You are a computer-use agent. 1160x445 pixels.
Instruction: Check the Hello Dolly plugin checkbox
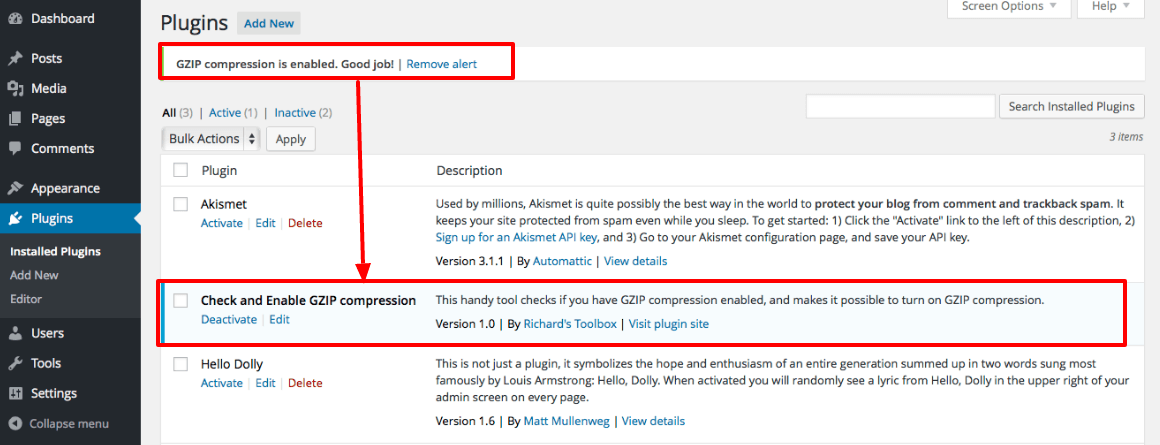tap(181, 364)
